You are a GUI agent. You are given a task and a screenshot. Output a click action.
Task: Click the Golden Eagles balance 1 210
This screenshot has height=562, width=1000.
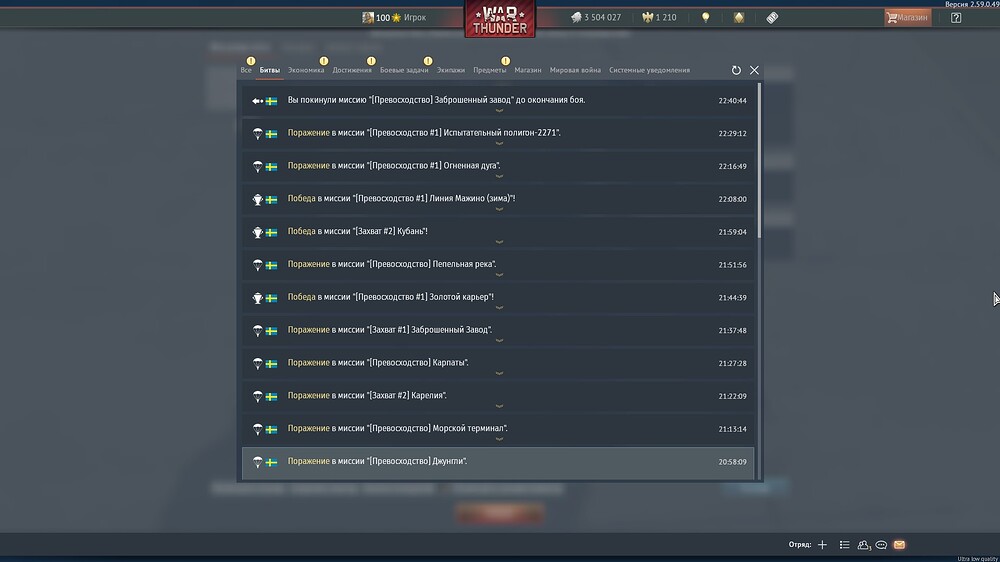[659, 17]
